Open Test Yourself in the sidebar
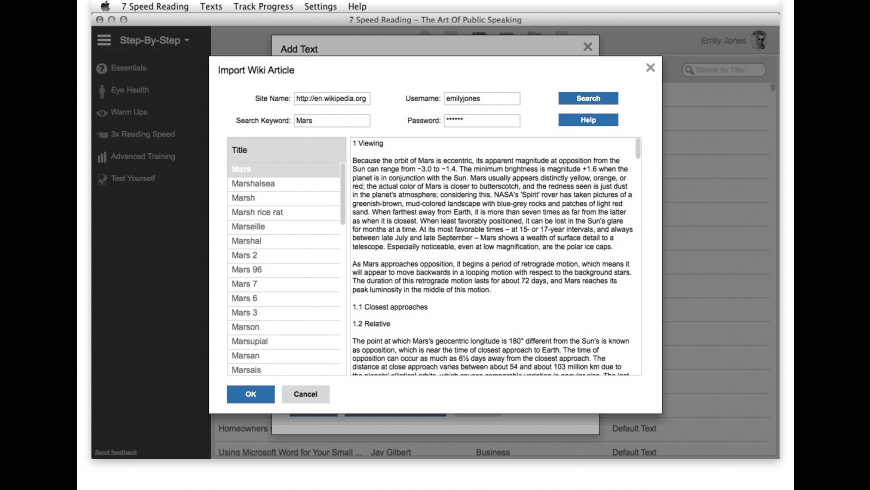Viewport: 870px width, 490px height. click(x=133, y=179)
